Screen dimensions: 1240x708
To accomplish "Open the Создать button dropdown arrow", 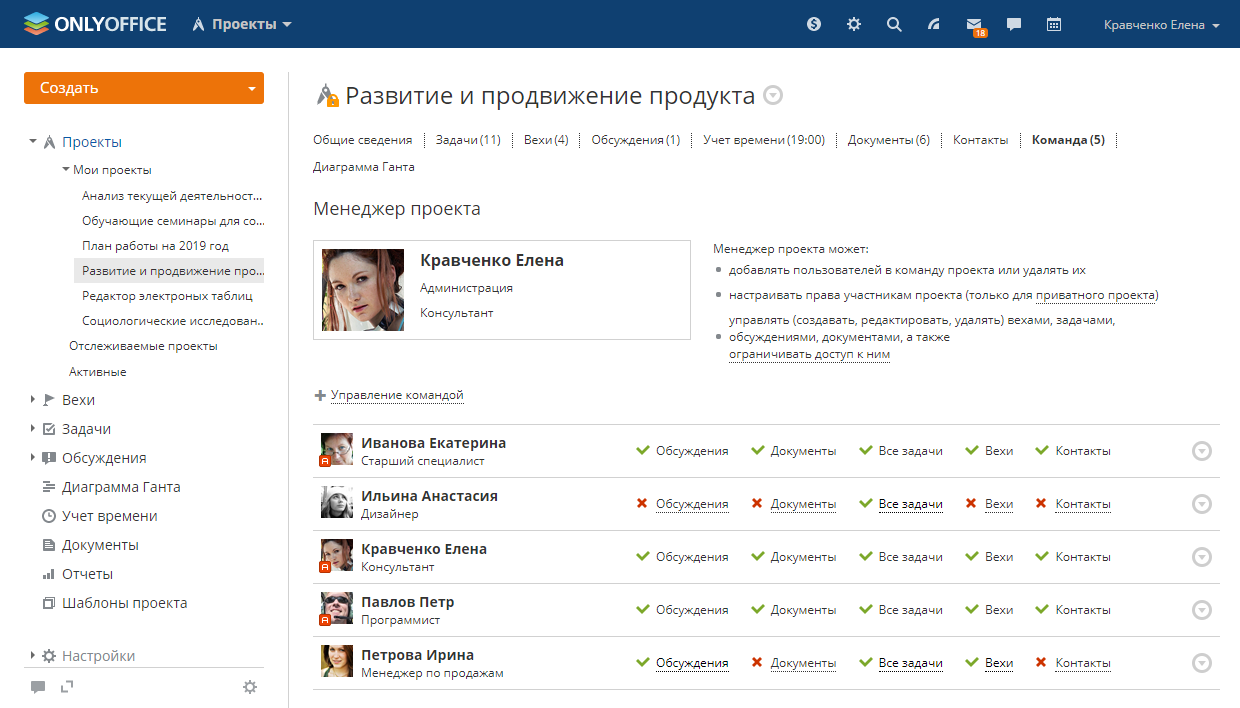I will coord(251,88).
